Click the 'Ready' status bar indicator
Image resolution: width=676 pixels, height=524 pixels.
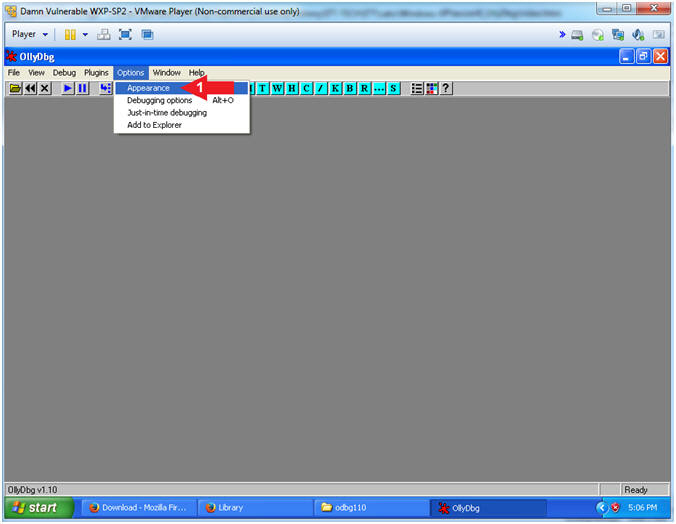click(636, 490)
